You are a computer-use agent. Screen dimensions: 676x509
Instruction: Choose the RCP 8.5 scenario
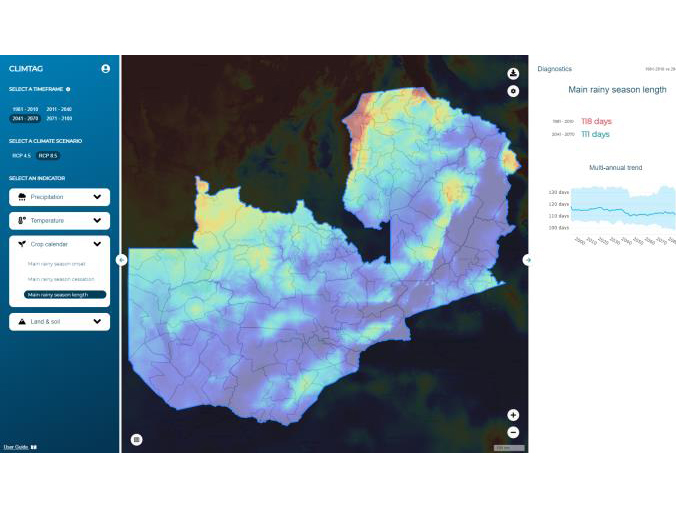point(48,156)
